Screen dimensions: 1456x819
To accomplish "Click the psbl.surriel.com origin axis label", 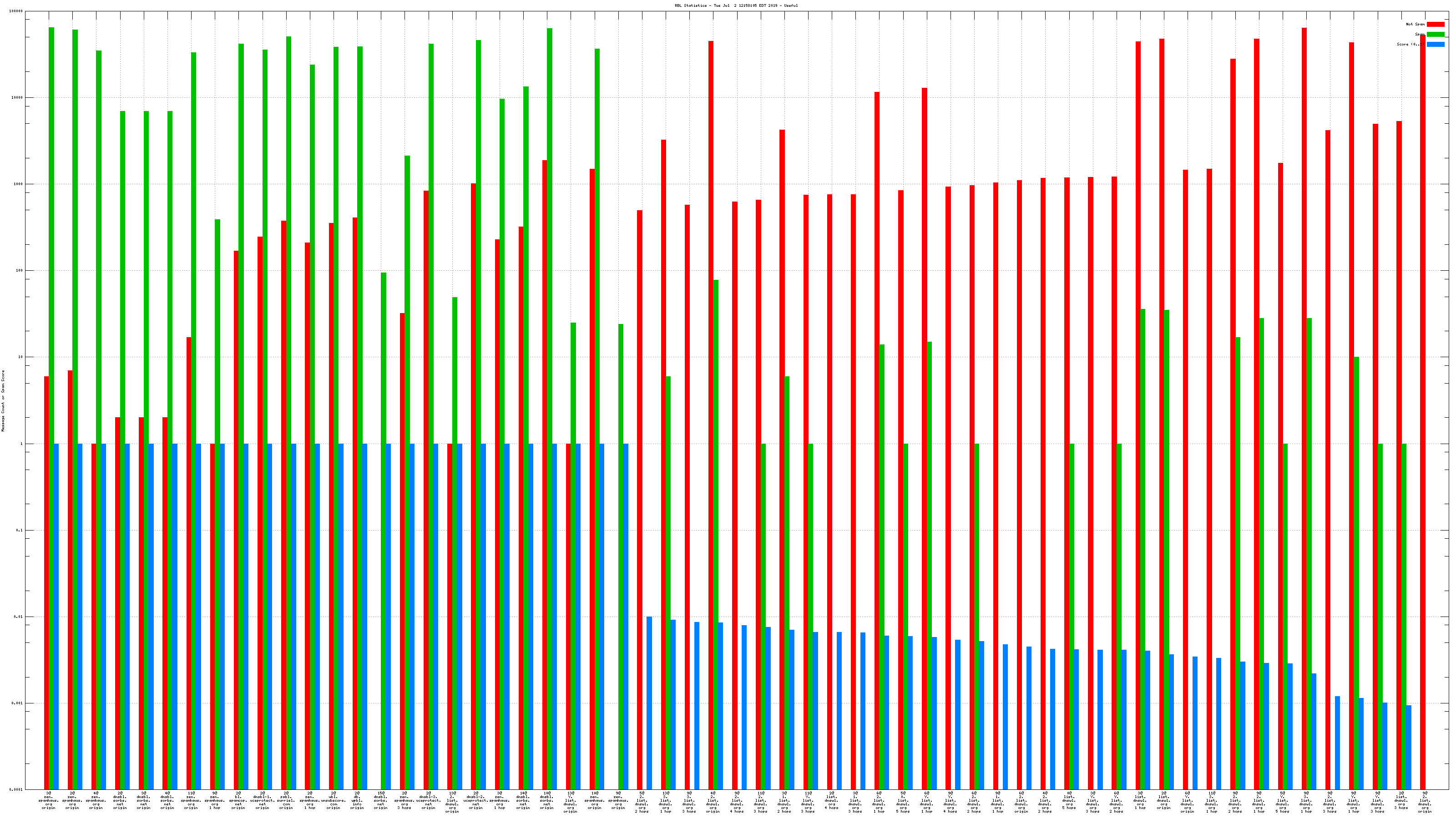I will click(x=286, y=800).
